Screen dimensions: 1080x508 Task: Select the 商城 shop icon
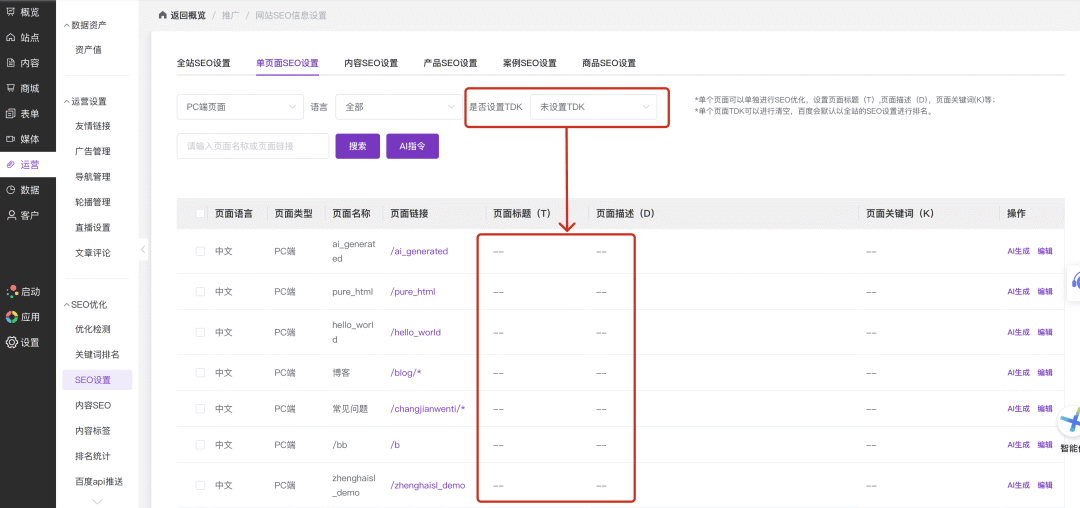(11, 88)
